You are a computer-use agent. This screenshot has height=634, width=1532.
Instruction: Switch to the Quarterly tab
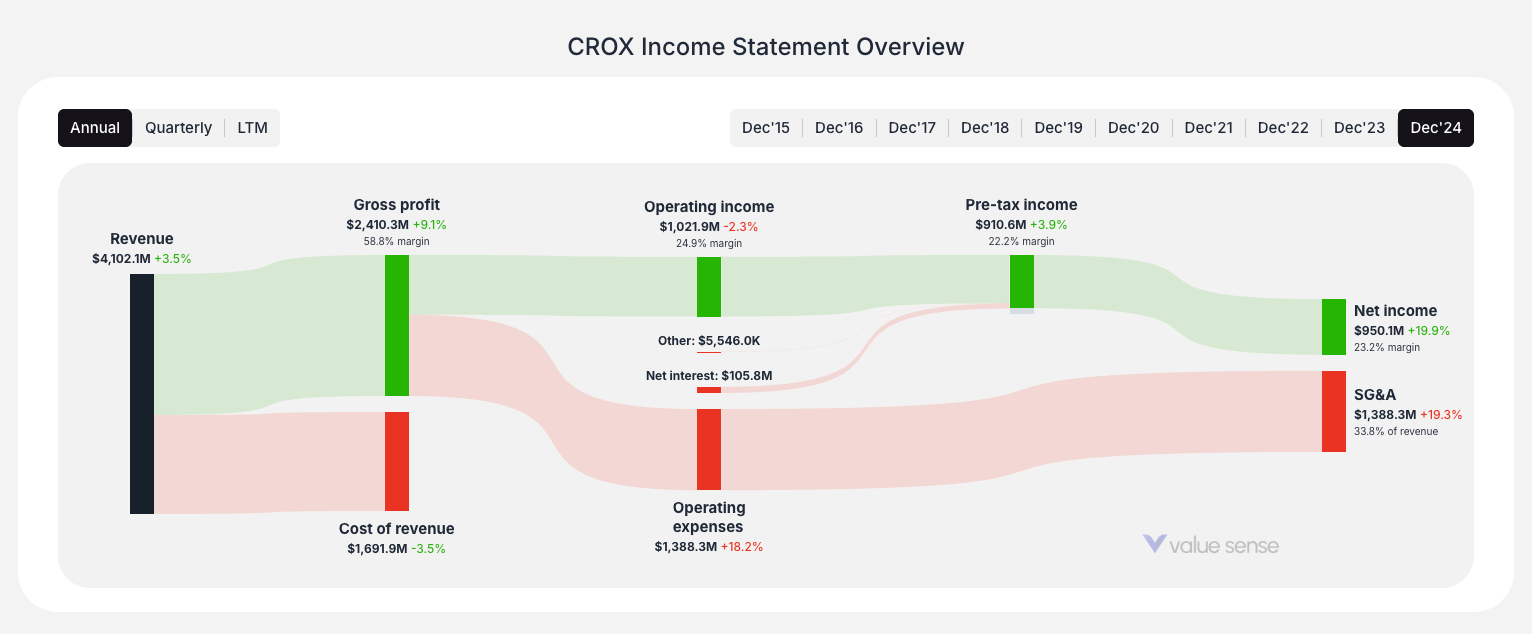click(178, 128)
